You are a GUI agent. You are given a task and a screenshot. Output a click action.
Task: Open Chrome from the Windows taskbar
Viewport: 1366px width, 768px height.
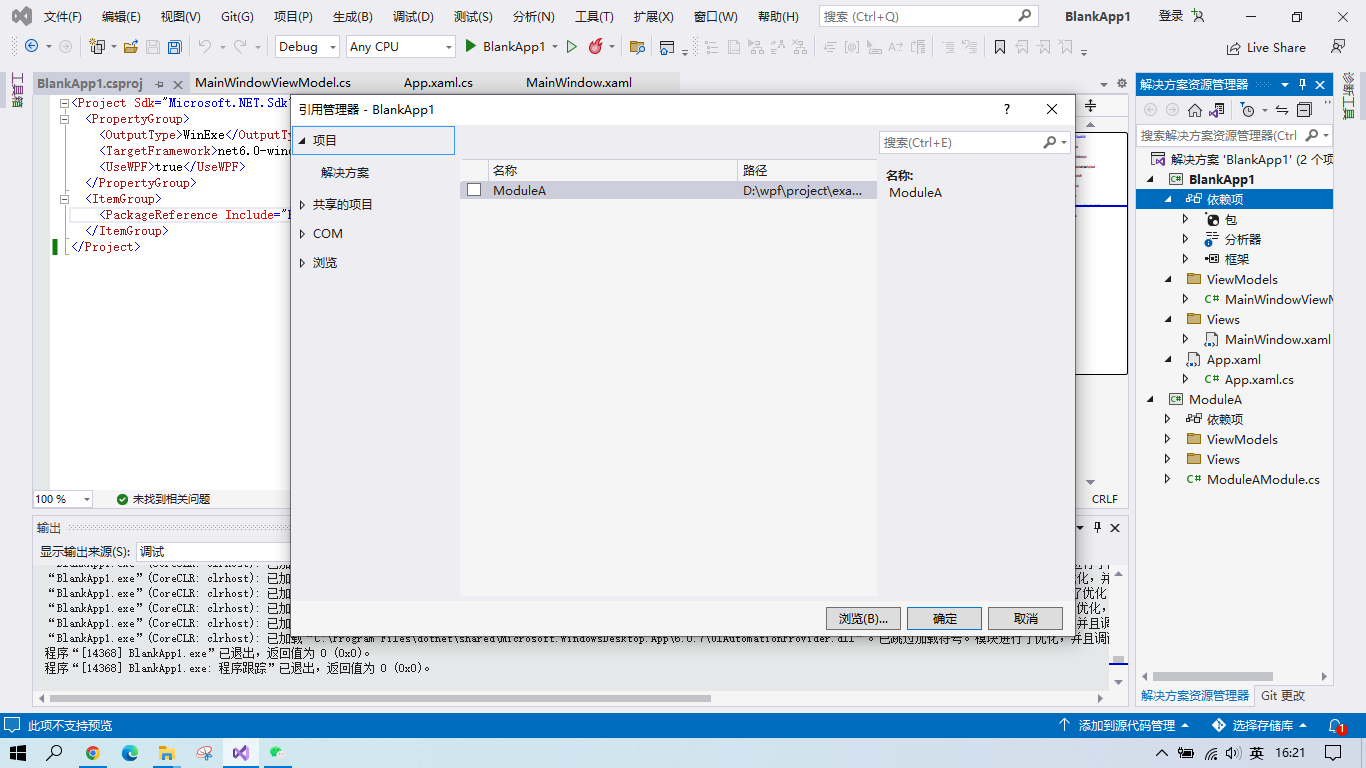point(93,753)
